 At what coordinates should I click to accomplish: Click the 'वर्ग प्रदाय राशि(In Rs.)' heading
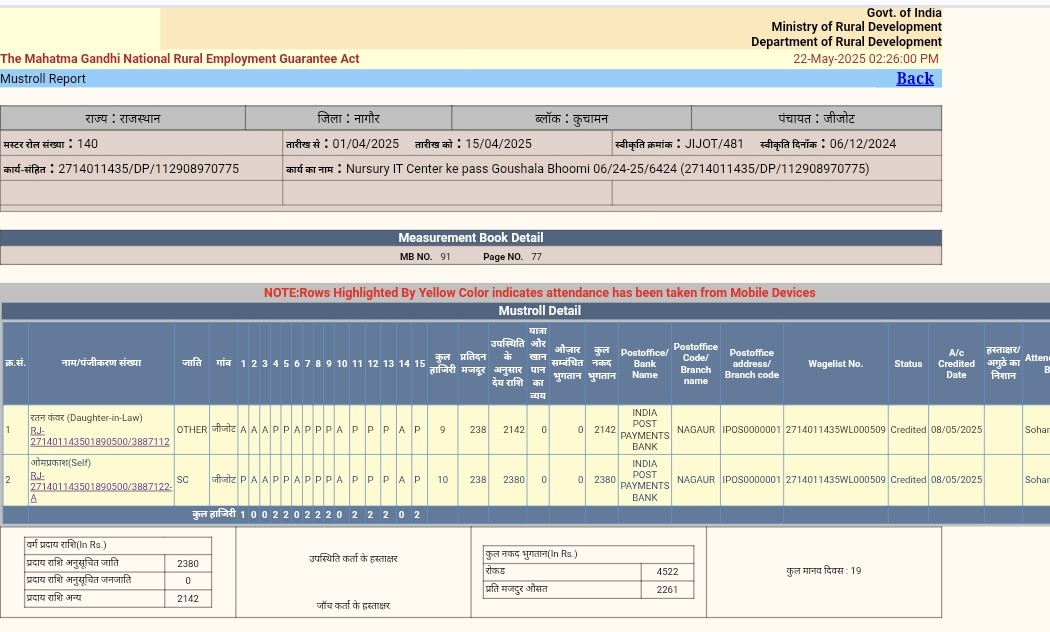[66, 545]
